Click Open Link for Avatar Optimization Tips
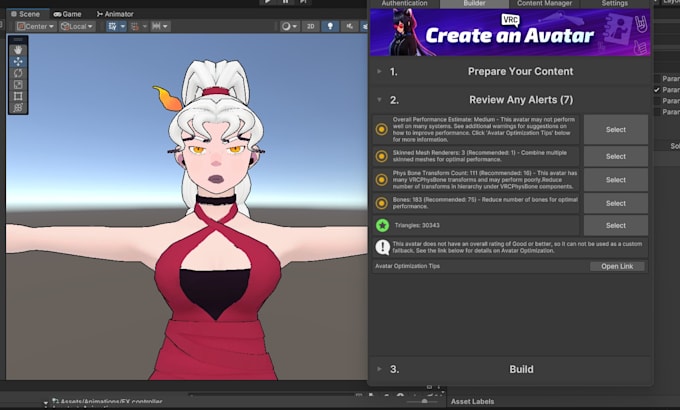The width and height of the screenshot is (680, 410). point(617,266)
